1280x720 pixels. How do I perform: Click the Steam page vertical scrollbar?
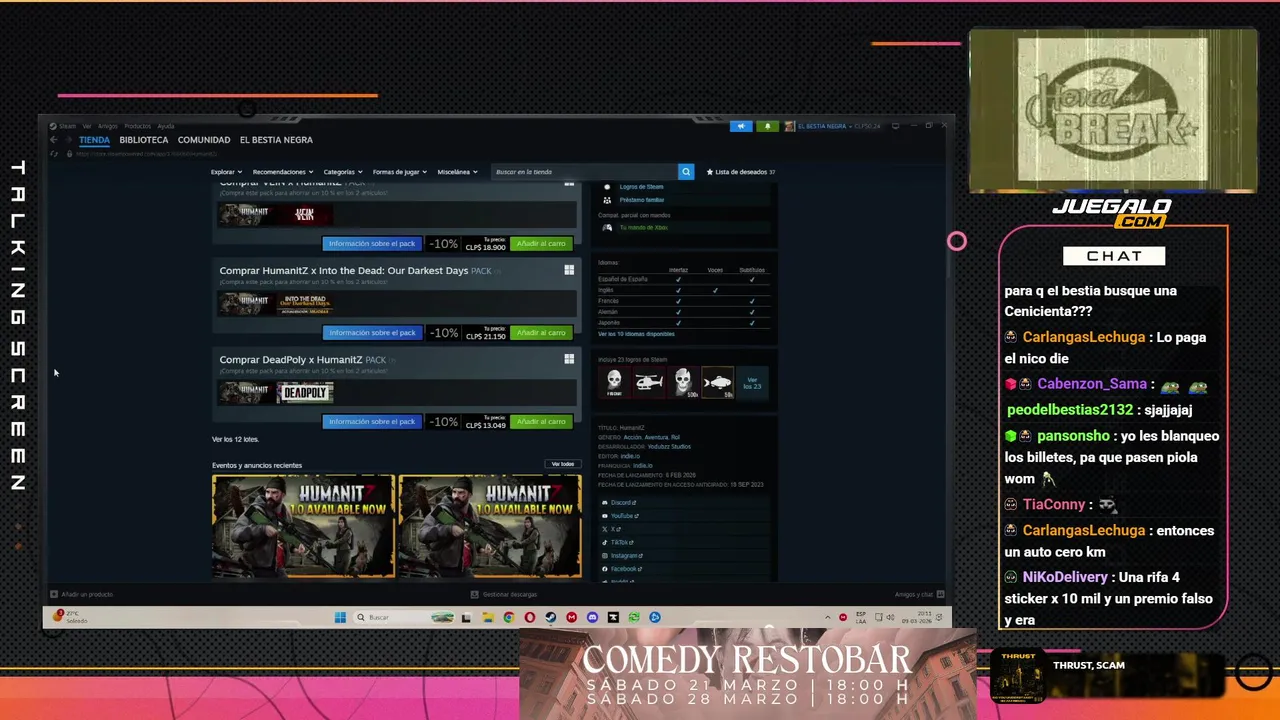click(948, 230)
